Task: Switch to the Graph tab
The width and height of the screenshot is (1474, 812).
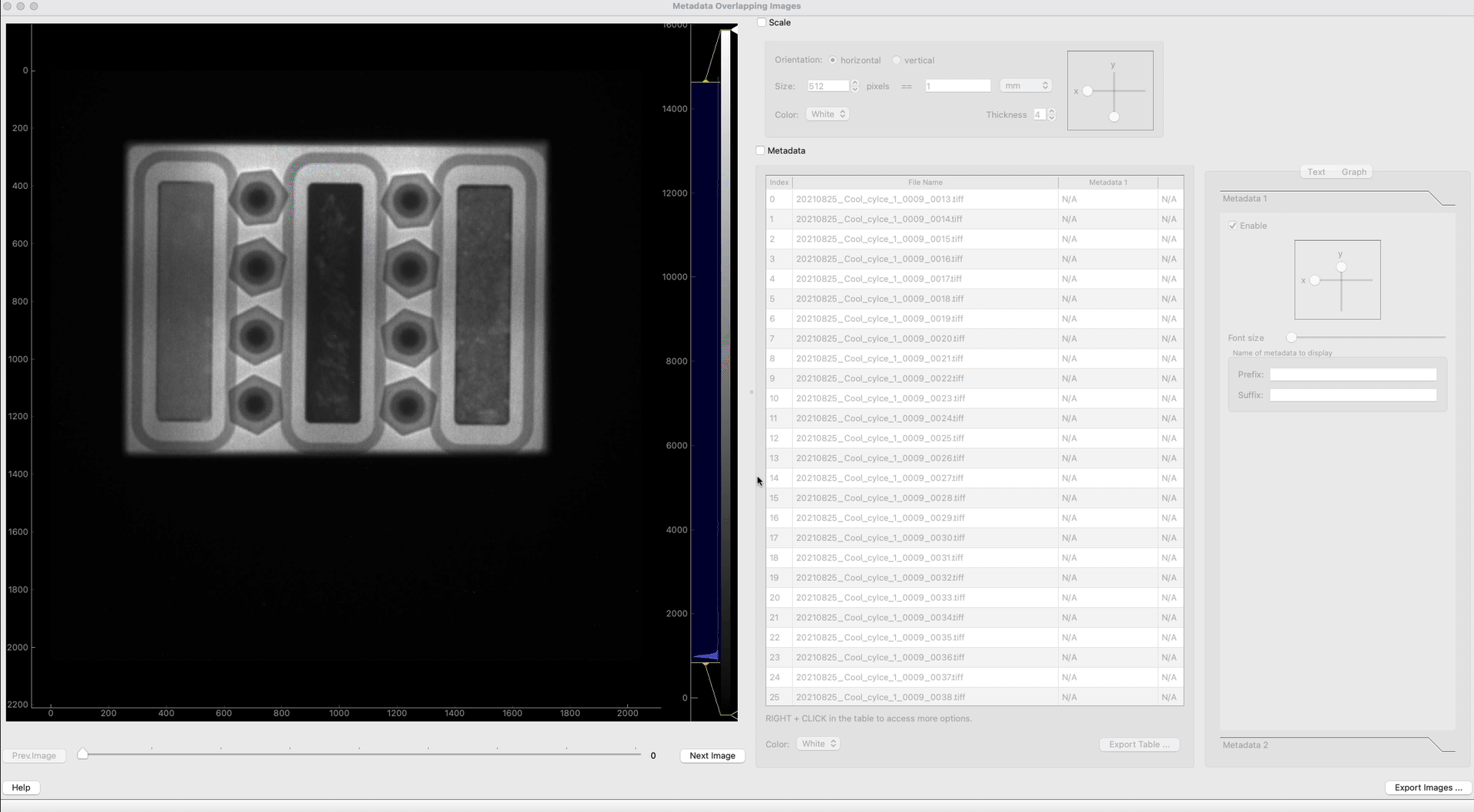Action: coord(1353,172)
